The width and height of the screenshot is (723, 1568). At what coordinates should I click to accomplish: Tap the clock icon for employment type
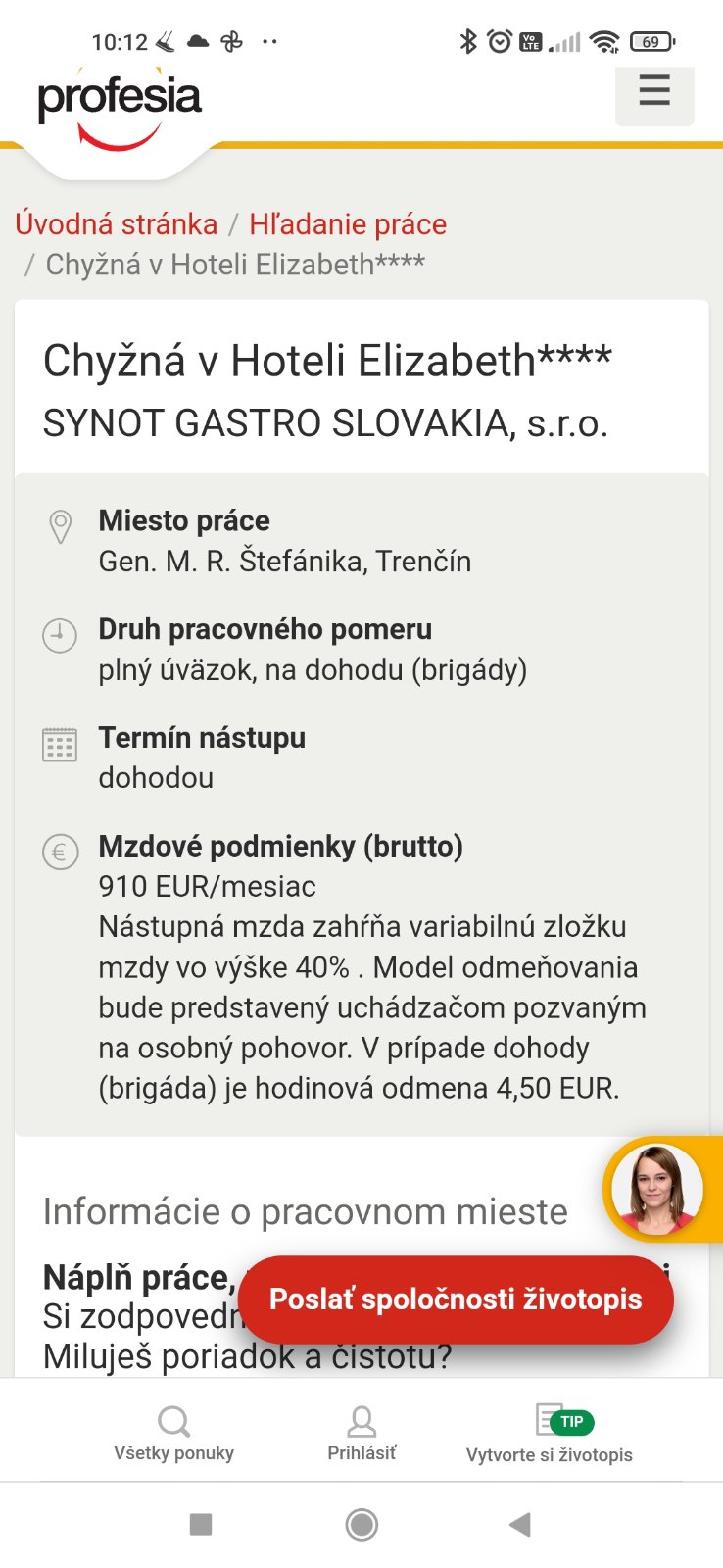pyautogui.click(x=60, y=635)
